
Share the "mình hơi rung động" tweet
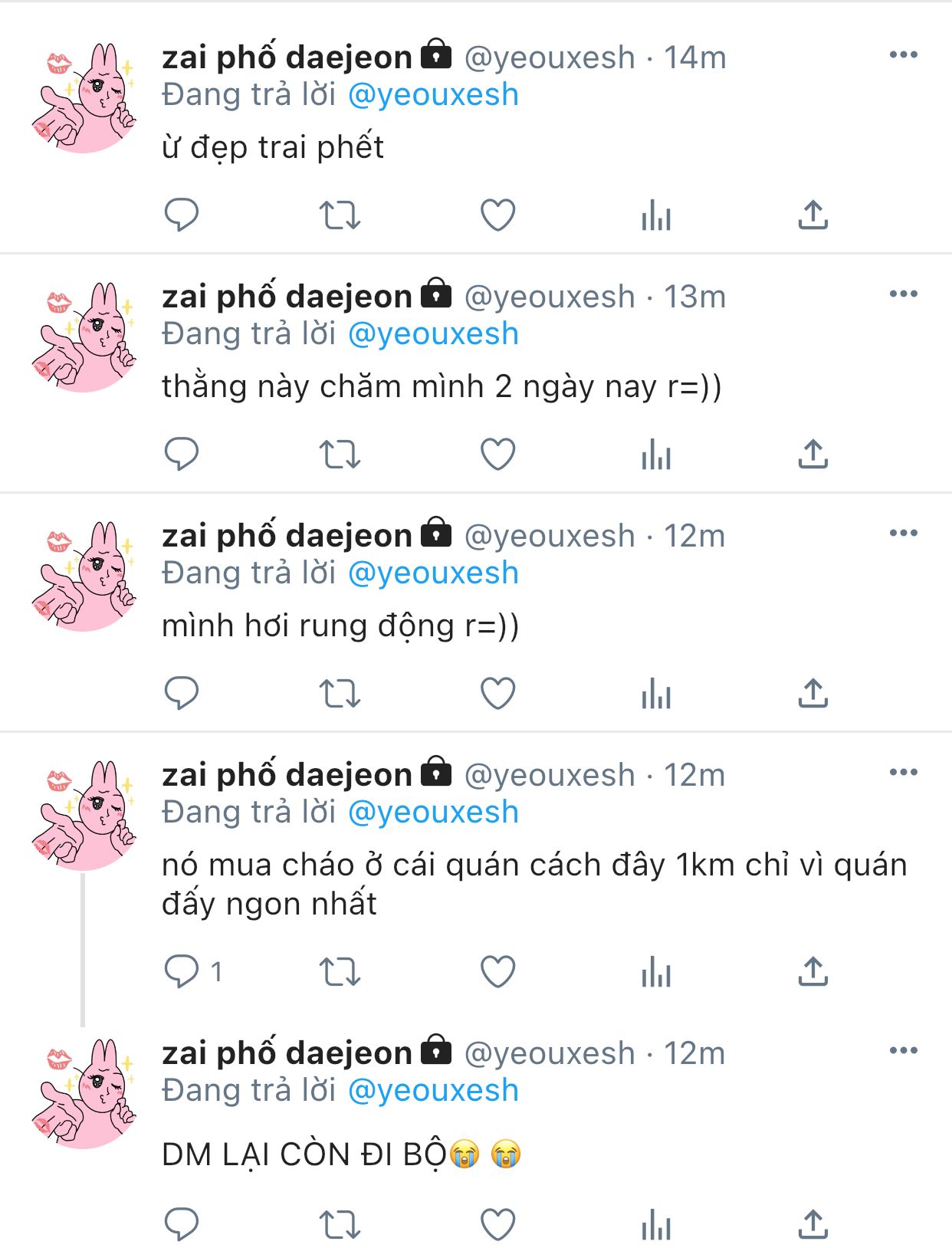813,693
